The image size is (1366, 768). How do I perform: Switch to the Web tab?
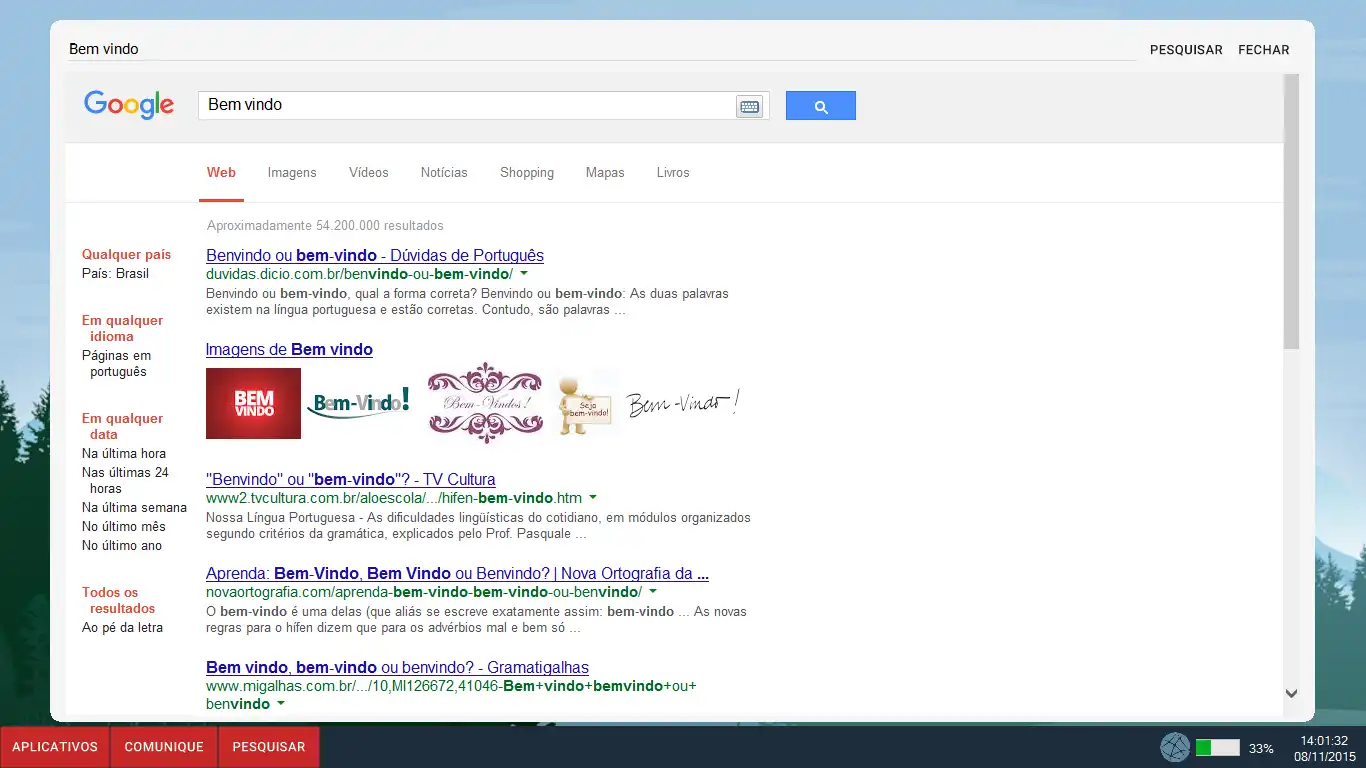[221, 172]
